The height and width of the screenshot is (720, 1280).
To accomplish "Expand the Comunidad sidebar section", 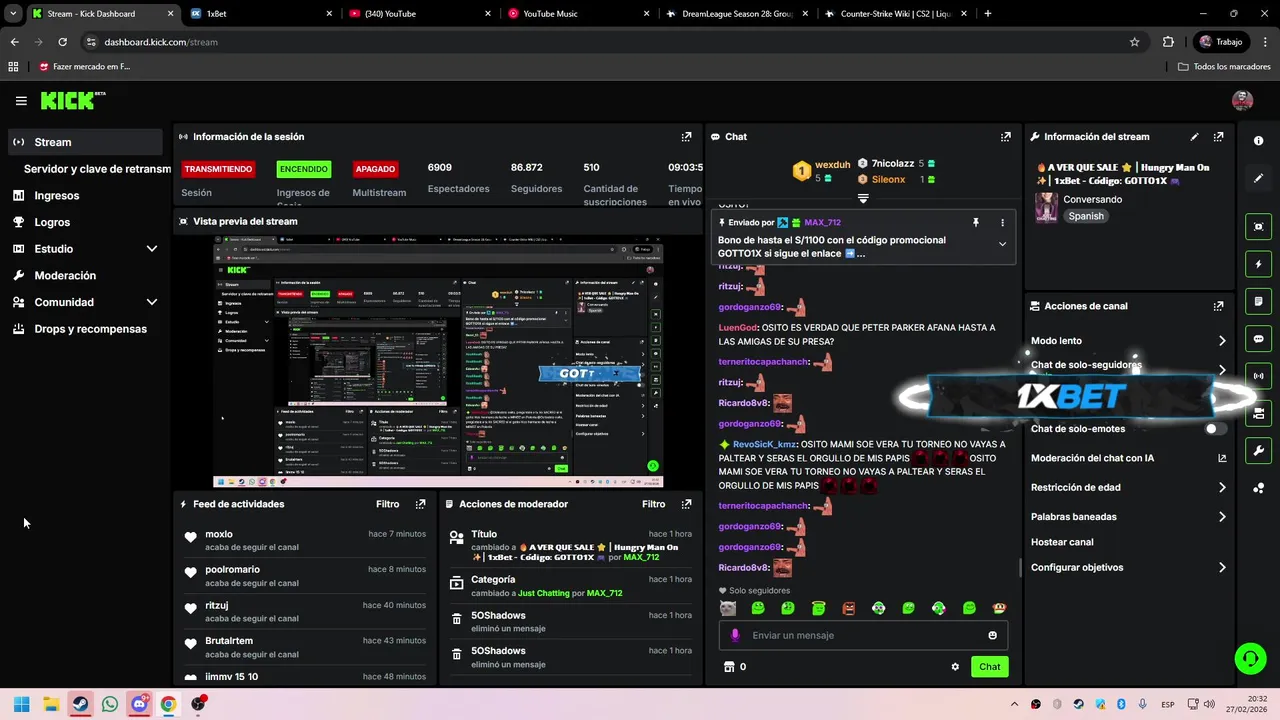I will (x=152, y=302).
